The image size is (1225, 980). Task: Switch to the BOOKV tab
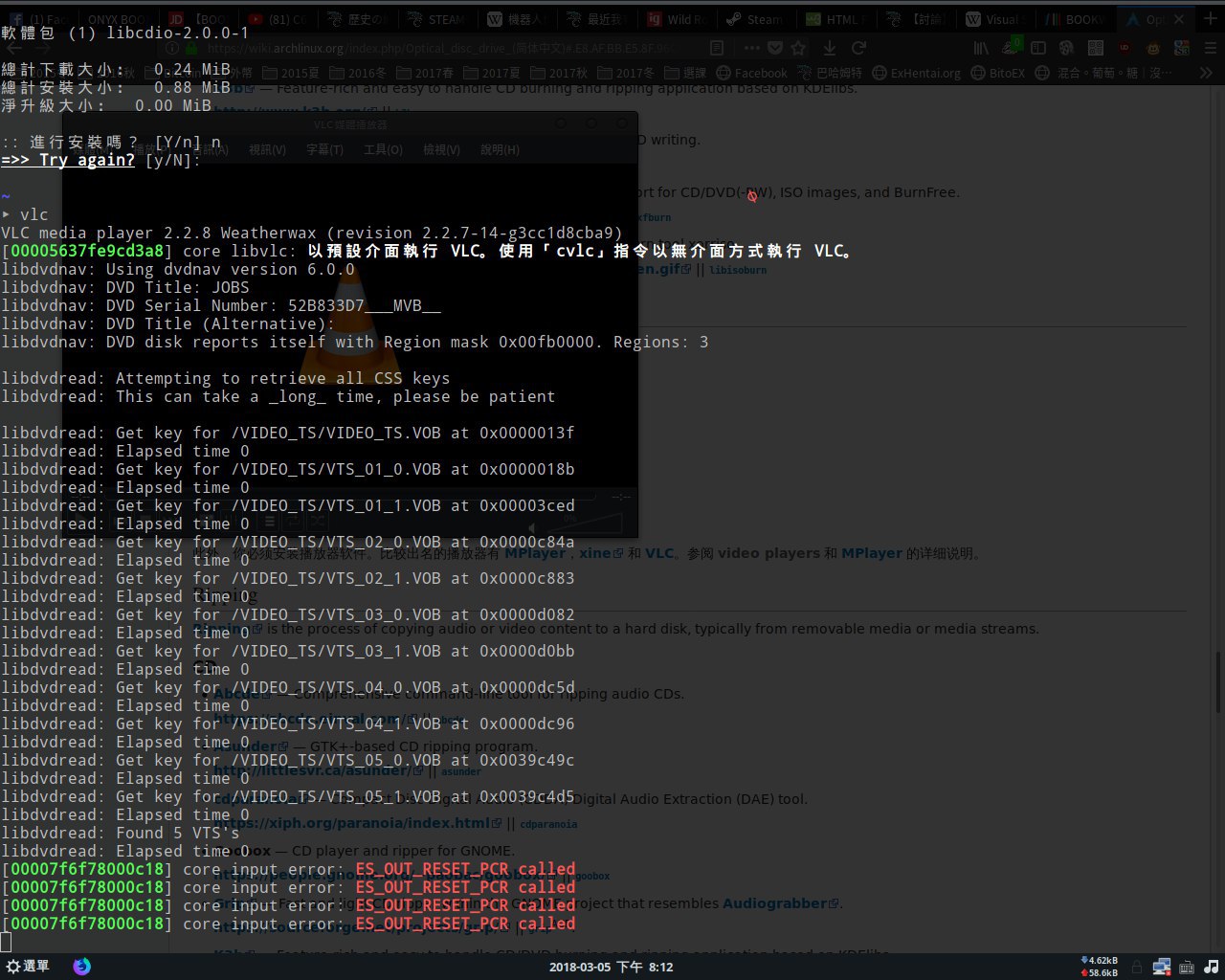(1074, 18)
